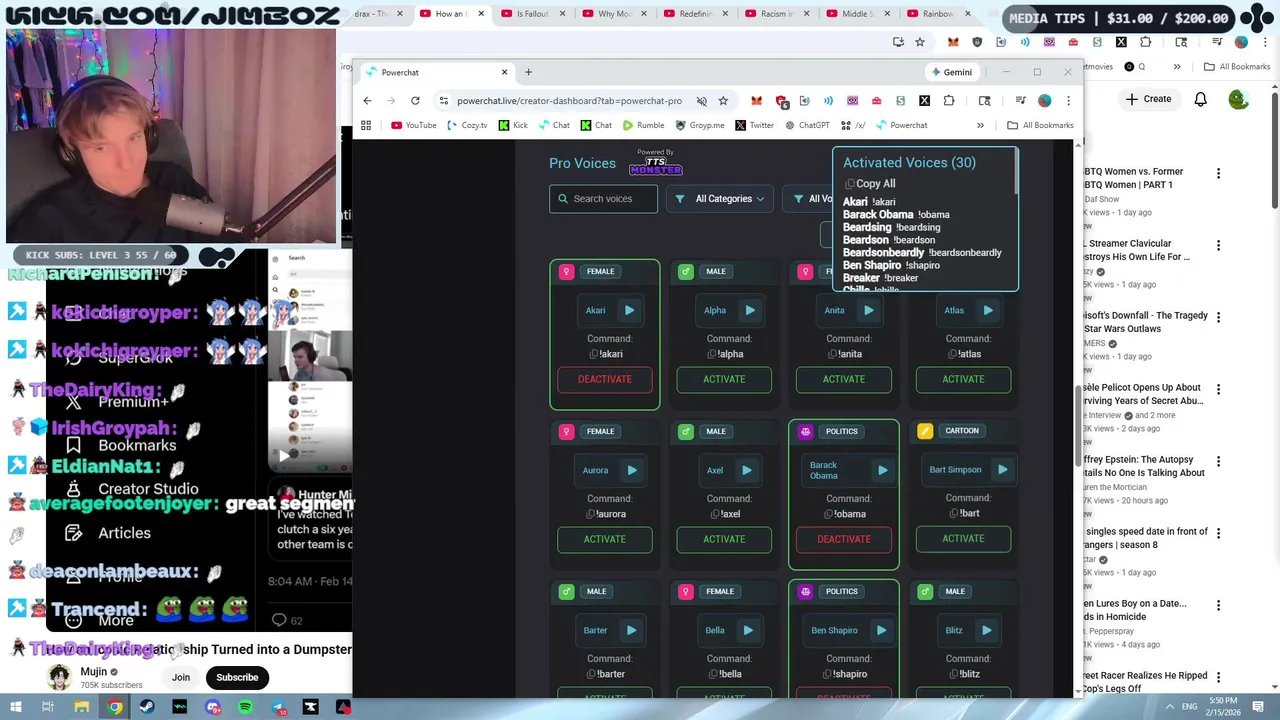The width and height of the screenshot is (1280, 720).
Task: Switch to the Middle S... browser tab
Action: coord(857,14)
